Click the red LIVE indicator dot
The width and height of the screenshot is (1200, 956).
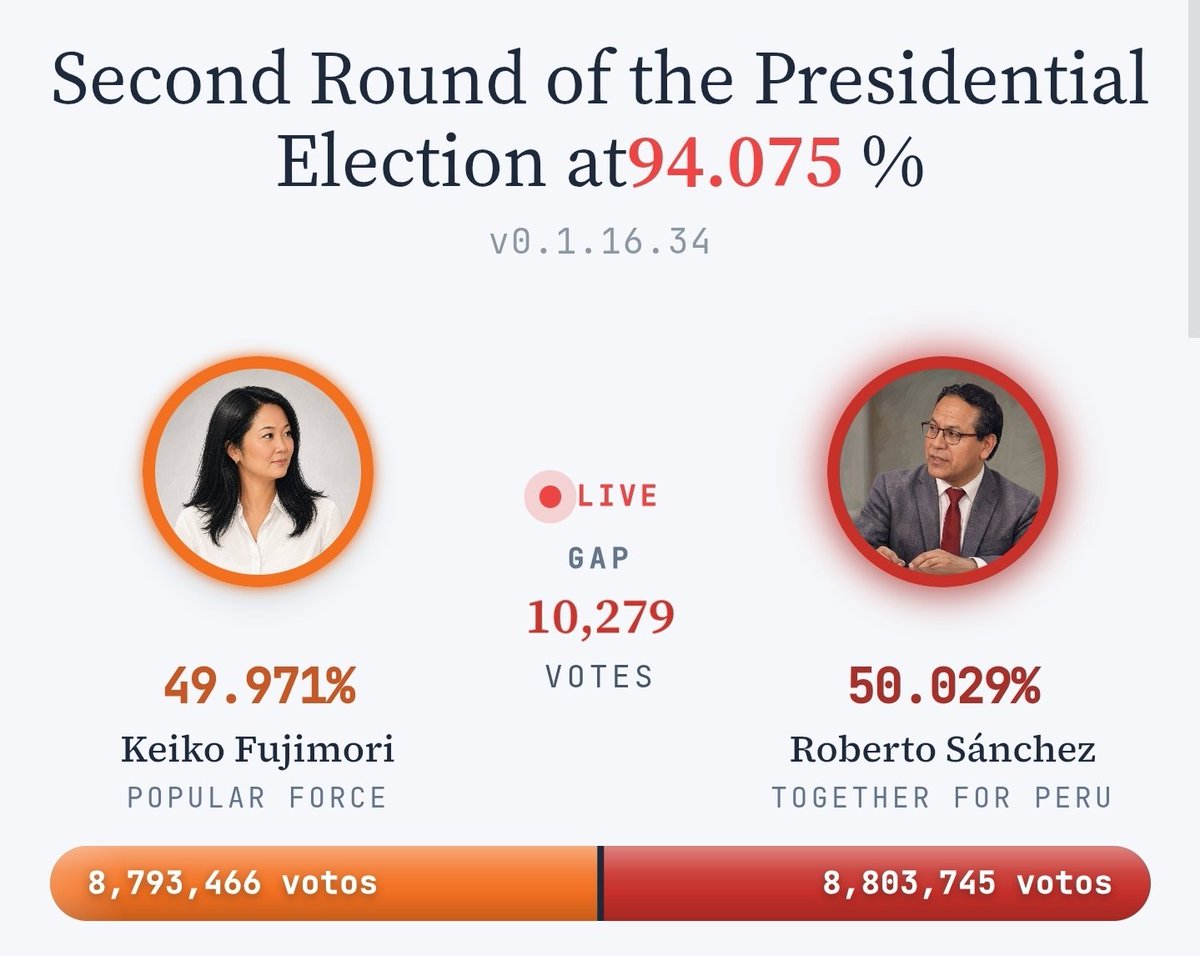tap(549, 496)
